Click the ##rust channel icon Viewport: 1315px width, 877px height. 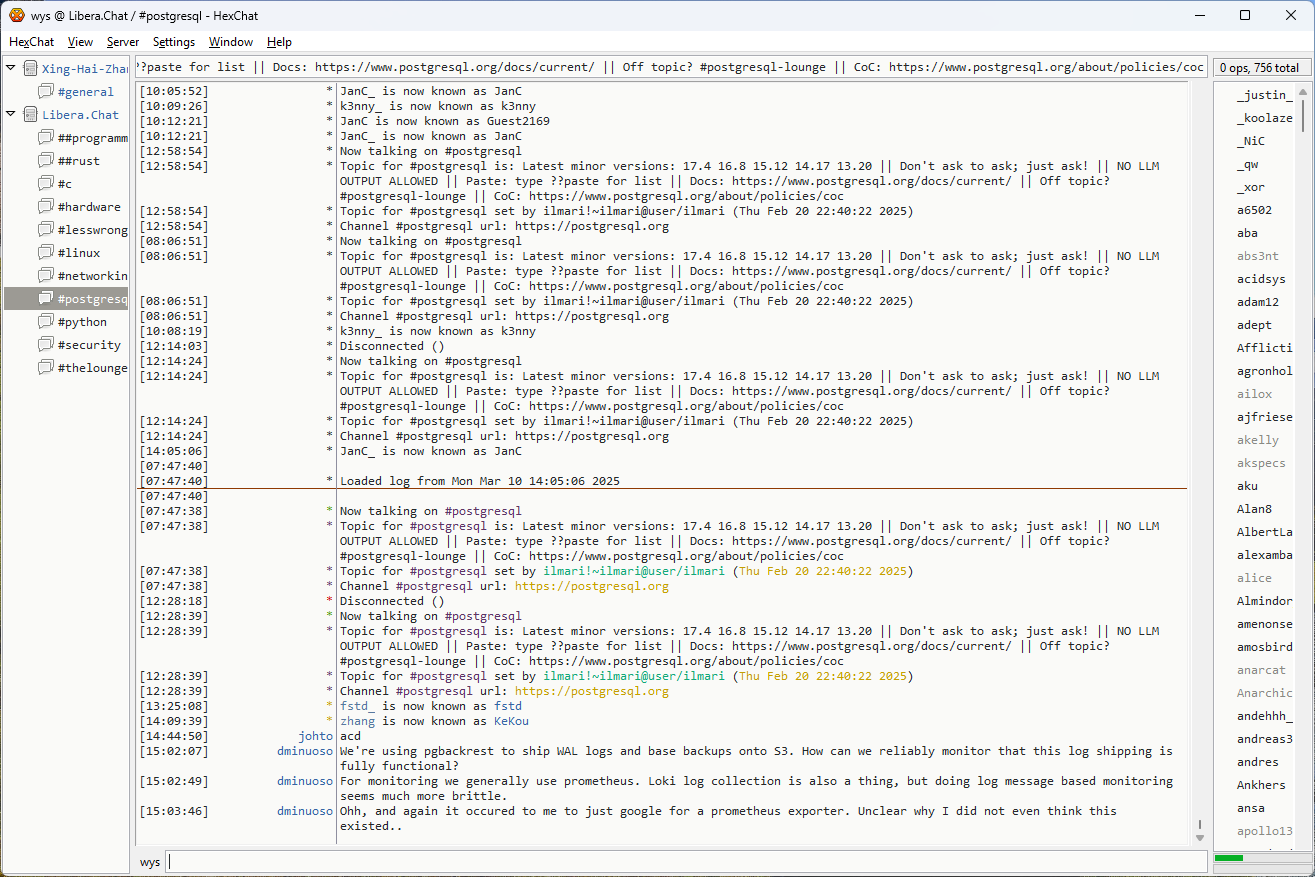click(46, 161)
